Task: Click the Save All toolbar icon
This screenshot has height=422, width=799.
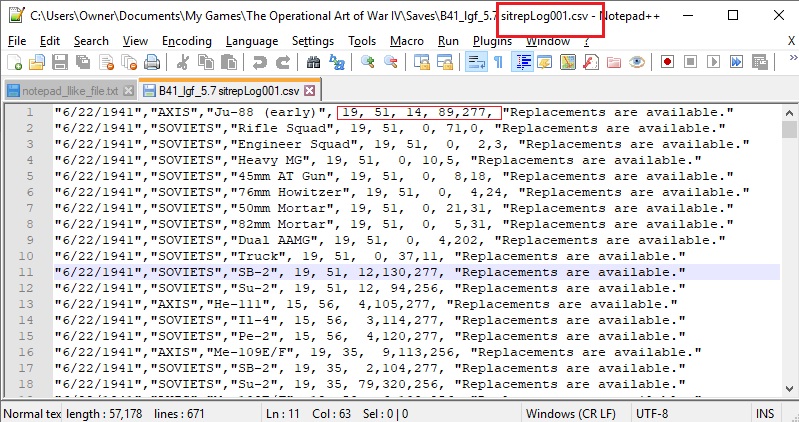Action: coord(83,62)
